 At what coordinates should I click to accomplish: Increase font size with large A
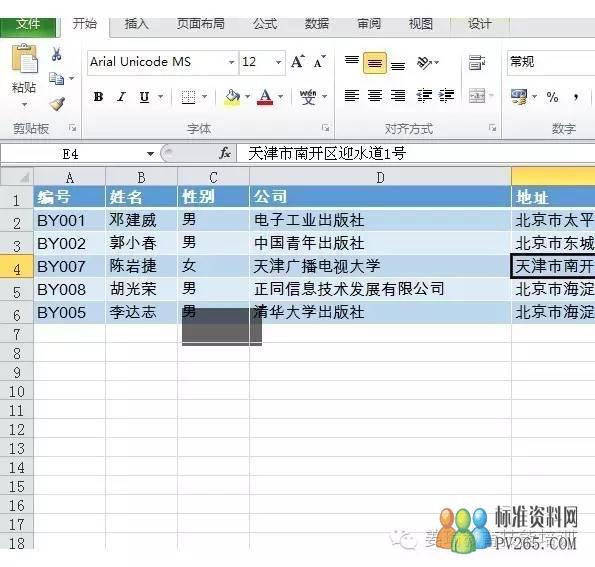(298, 61)
